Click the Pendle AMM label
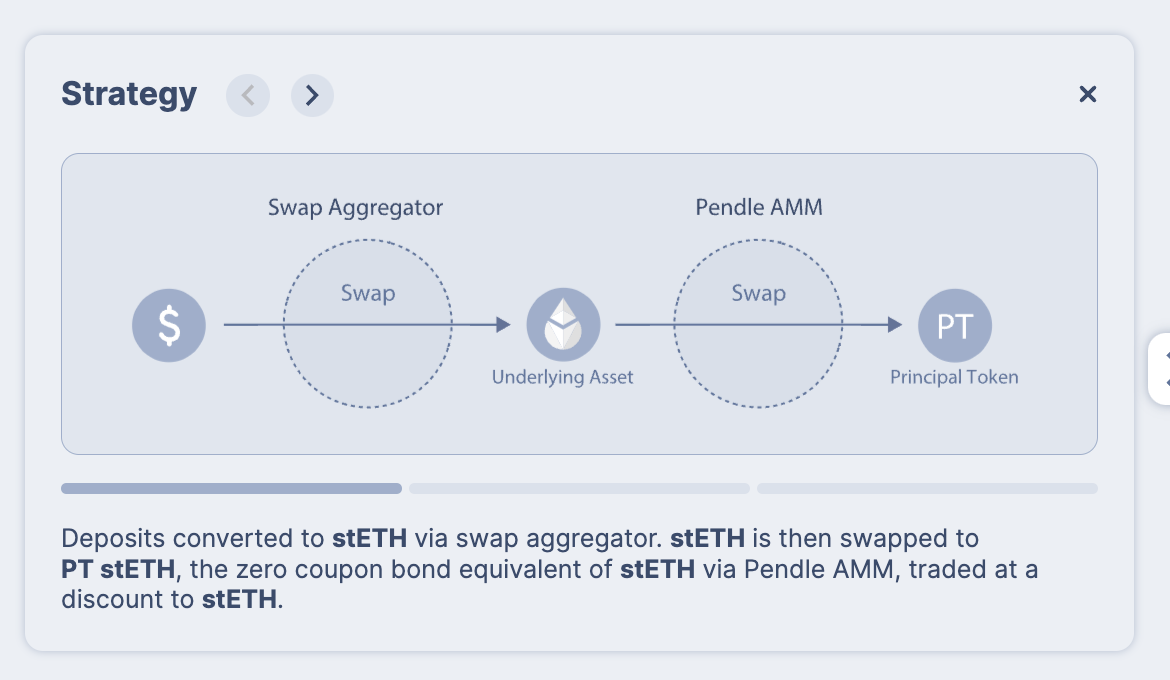This screenshot has width=1170, height=680. [759, 208]
